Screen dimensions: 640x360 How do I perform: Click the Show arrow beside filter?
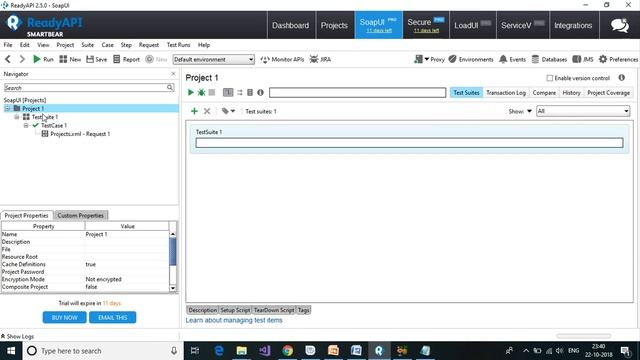point(529,111)
